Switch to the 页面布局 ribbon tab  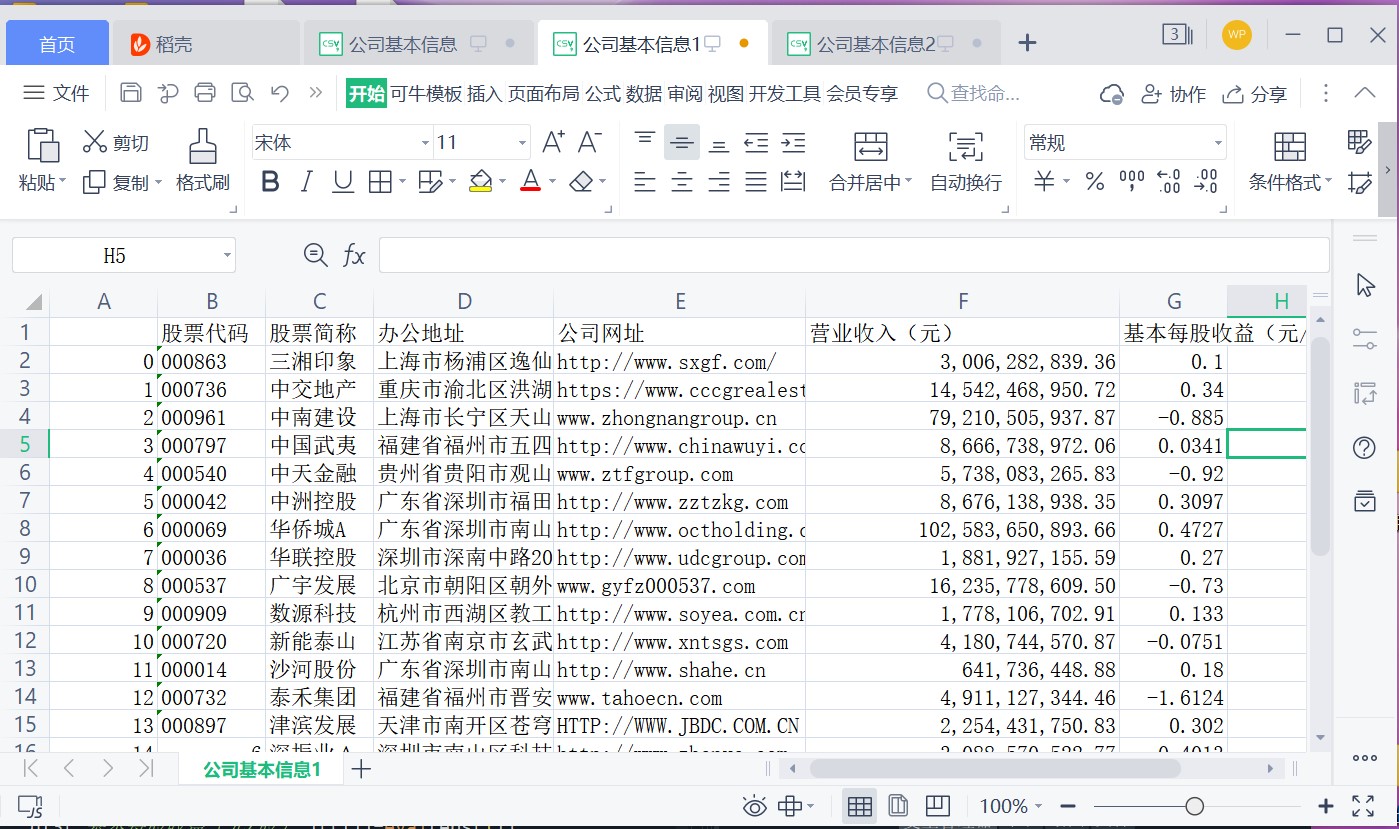[x=543, y=93]
